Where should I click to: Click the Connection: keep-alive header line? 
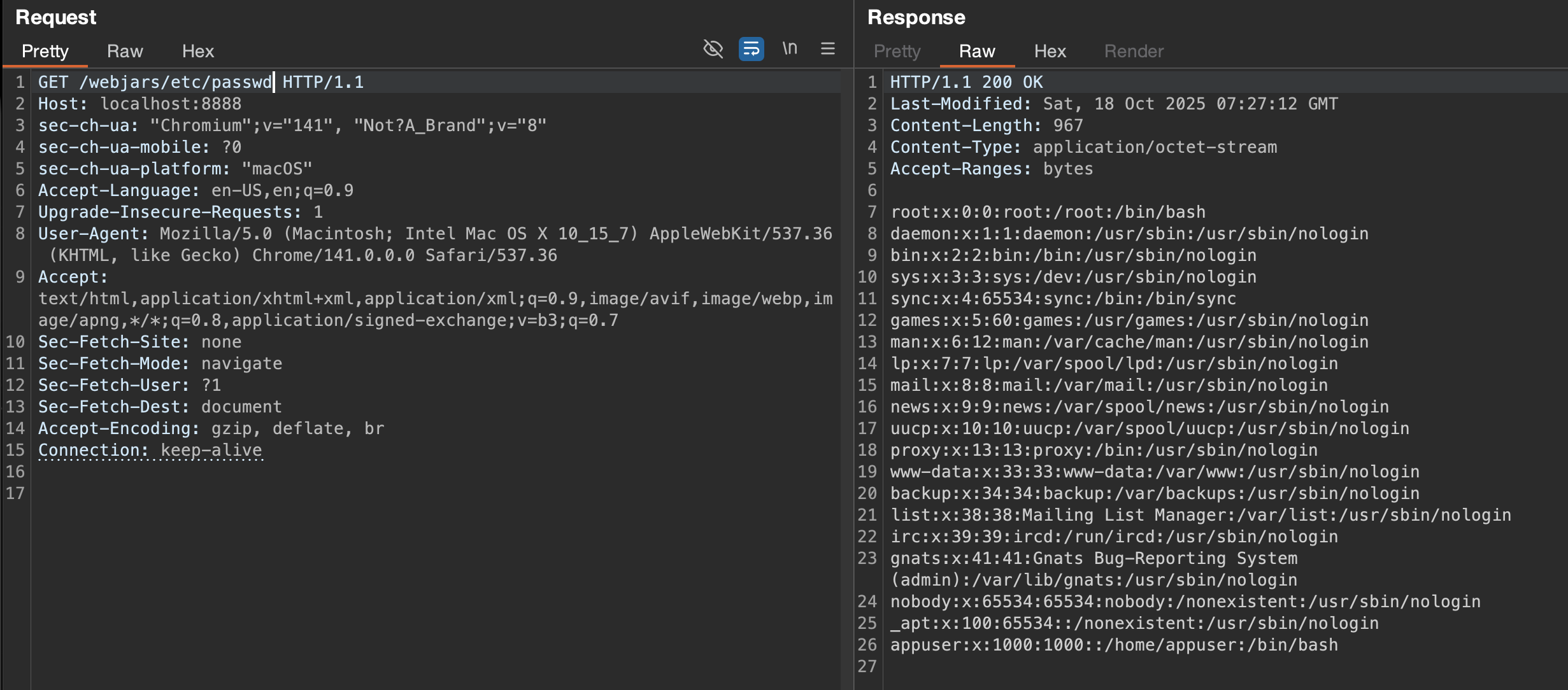point(150,451)
